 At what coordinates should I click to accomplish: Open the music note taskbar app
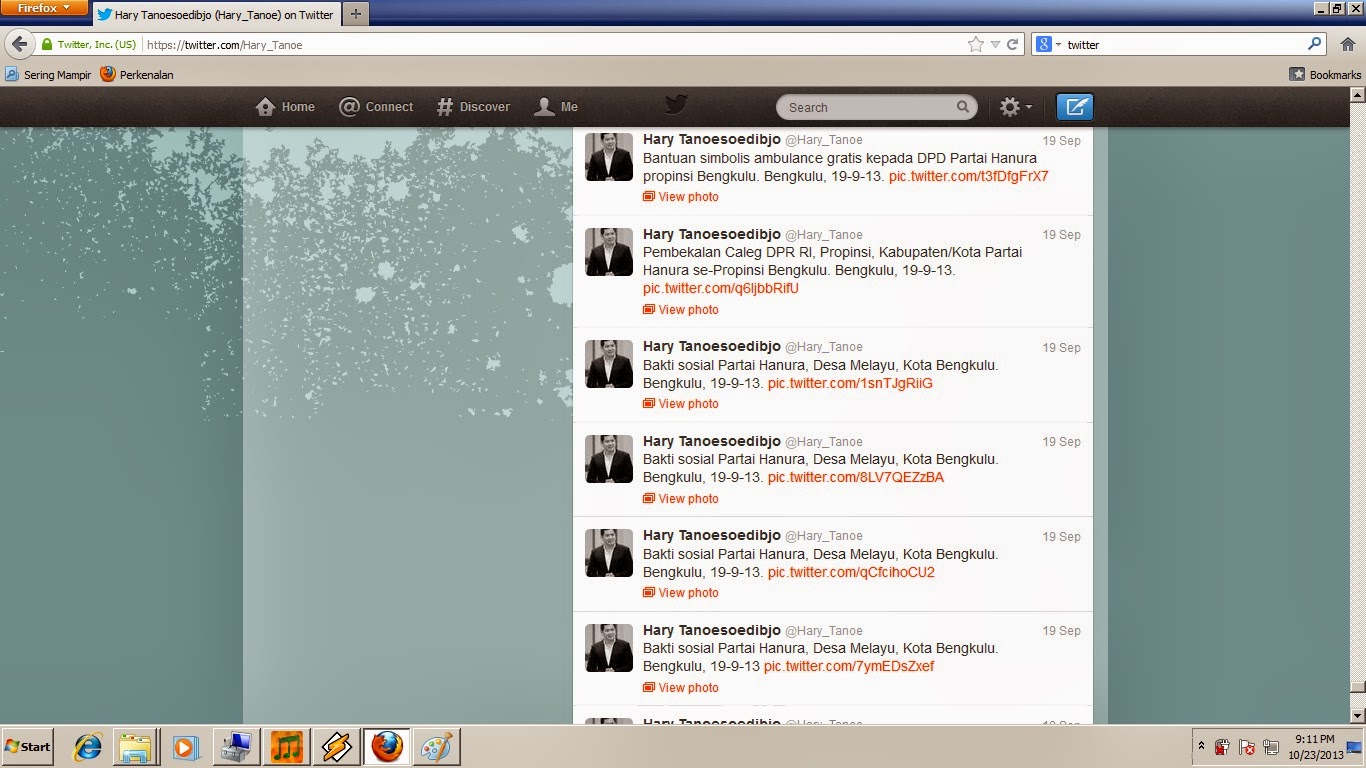[287, 747]
